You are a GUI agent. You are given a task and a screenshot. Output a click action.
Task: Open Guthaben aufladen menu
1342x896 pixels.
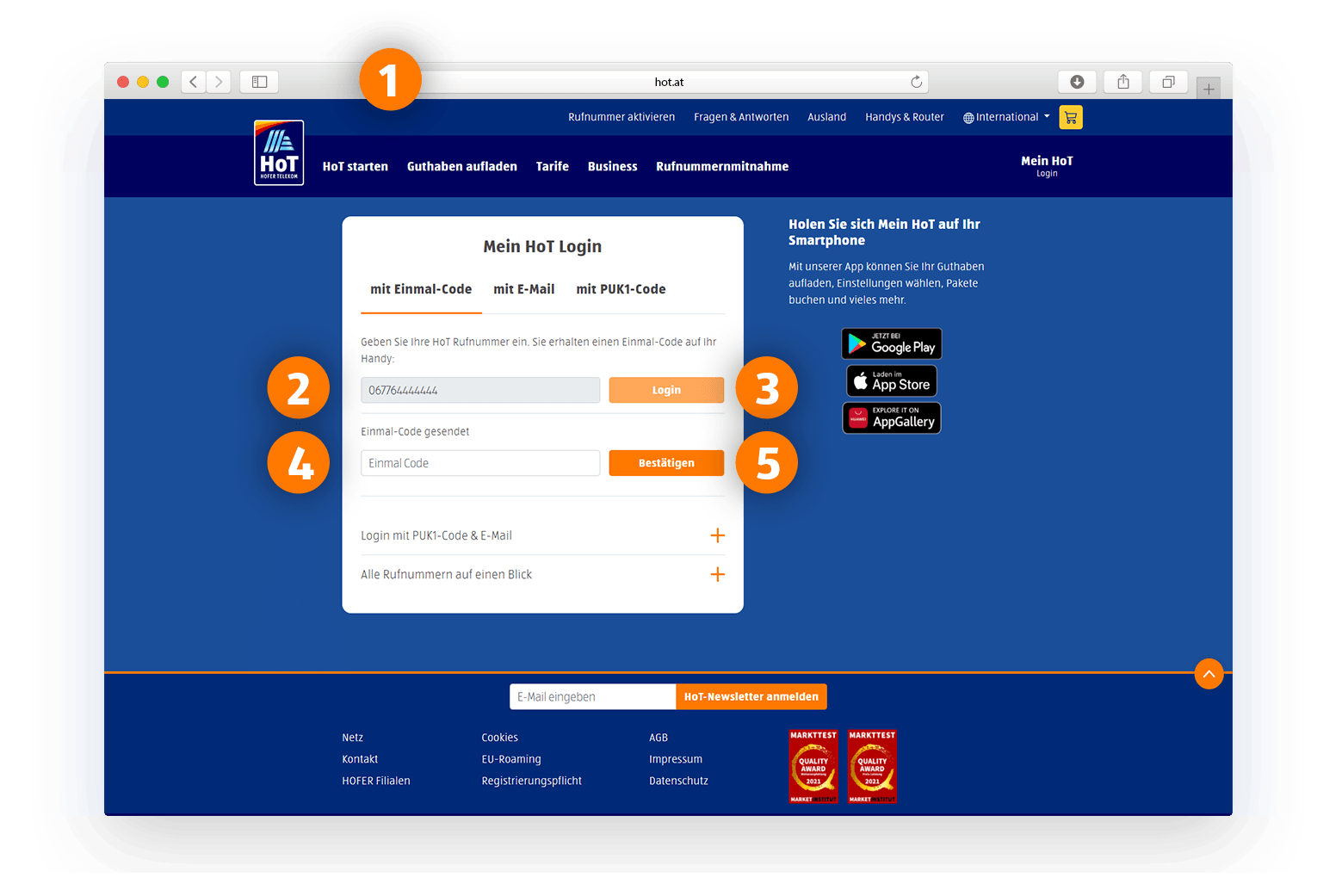(x=462, y=167)
